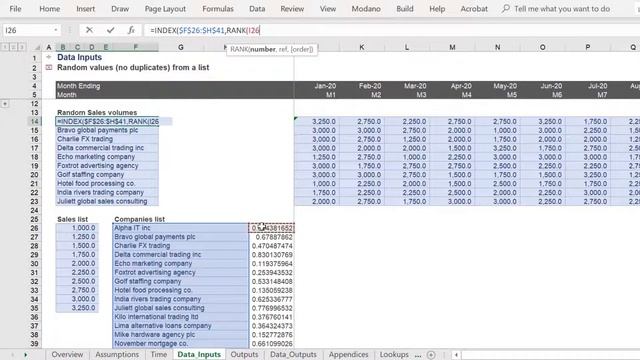Click outline level 1 button
This screenshot has height=360, width=640.
point(5,47)
